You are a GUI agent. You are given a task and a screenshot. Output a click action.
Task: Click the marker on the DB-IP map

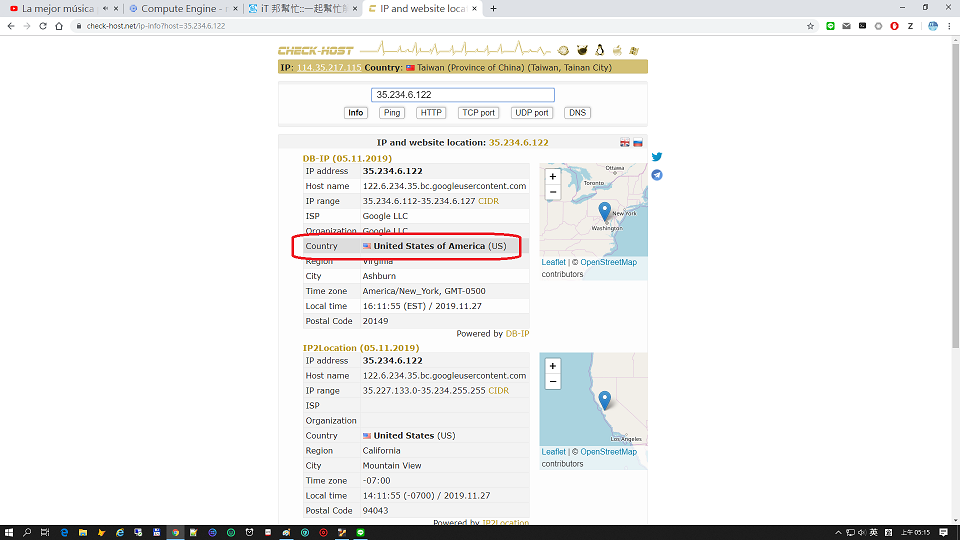click(604, 211)
